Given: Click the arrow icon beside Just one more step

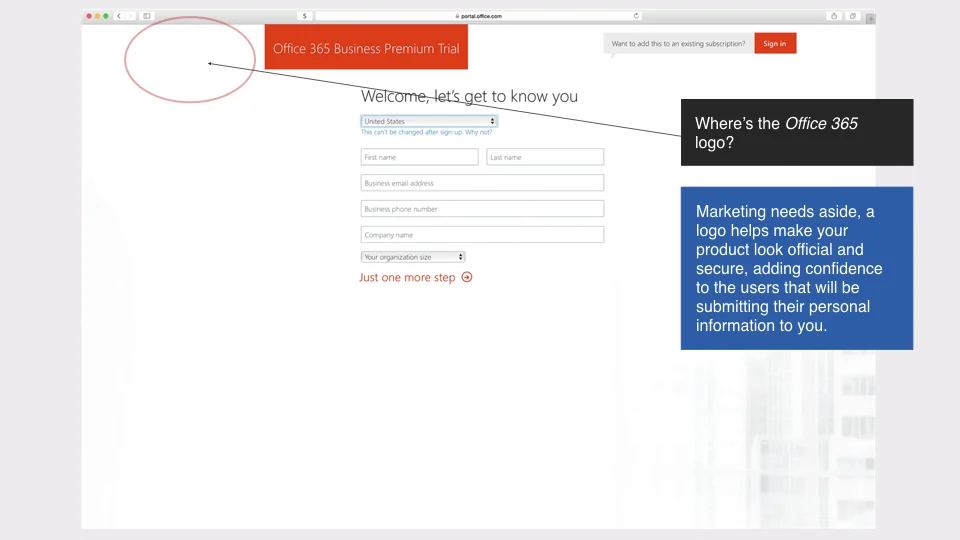Looking at the screenshot, I should tap(467, 277).
